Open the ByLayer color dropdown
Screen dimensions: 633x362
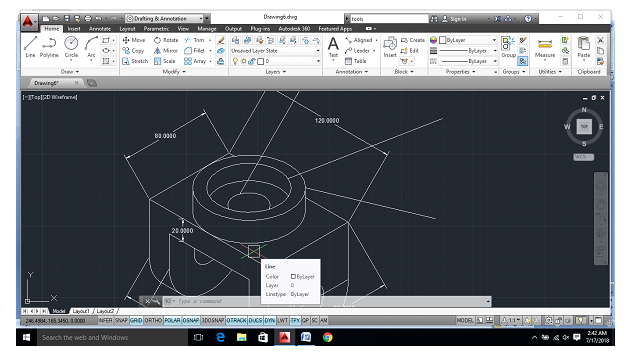(x=468, y=40)
